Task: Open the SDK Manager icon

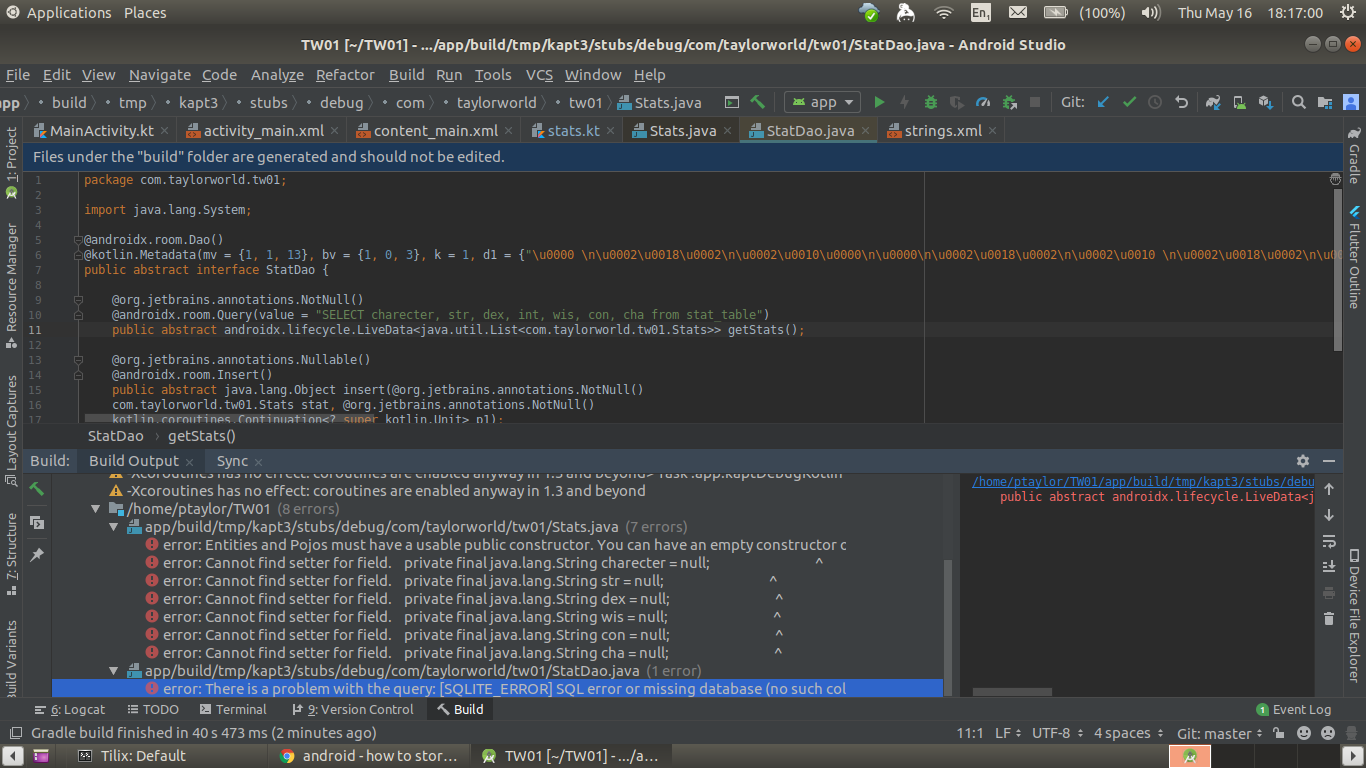Action: (1265, 102)
